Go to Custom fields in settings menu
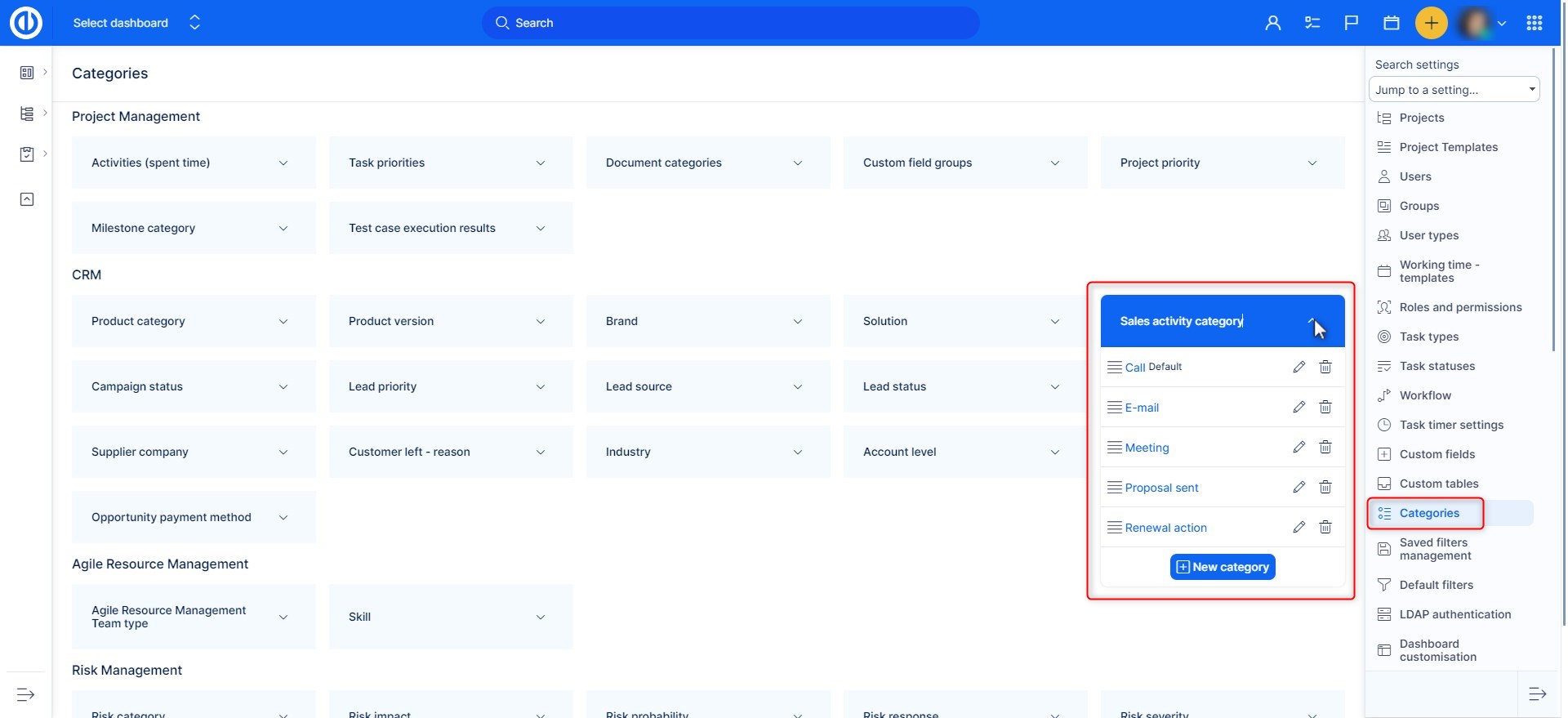Screen dimensions: 1568x718 click(1437, 454)
